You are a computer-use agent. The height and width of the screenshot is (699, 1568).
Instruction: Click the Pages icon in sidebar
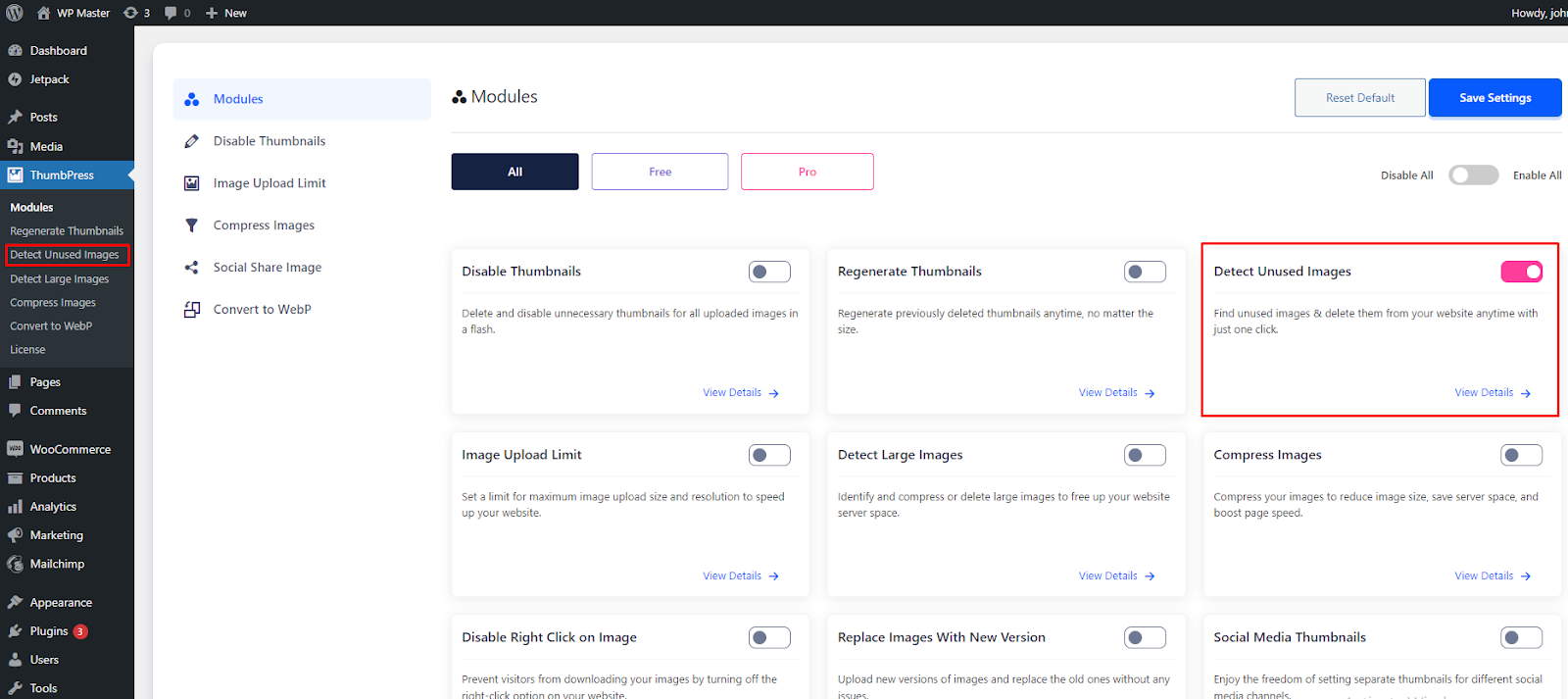pyautogui.click(x=15, y=382)
